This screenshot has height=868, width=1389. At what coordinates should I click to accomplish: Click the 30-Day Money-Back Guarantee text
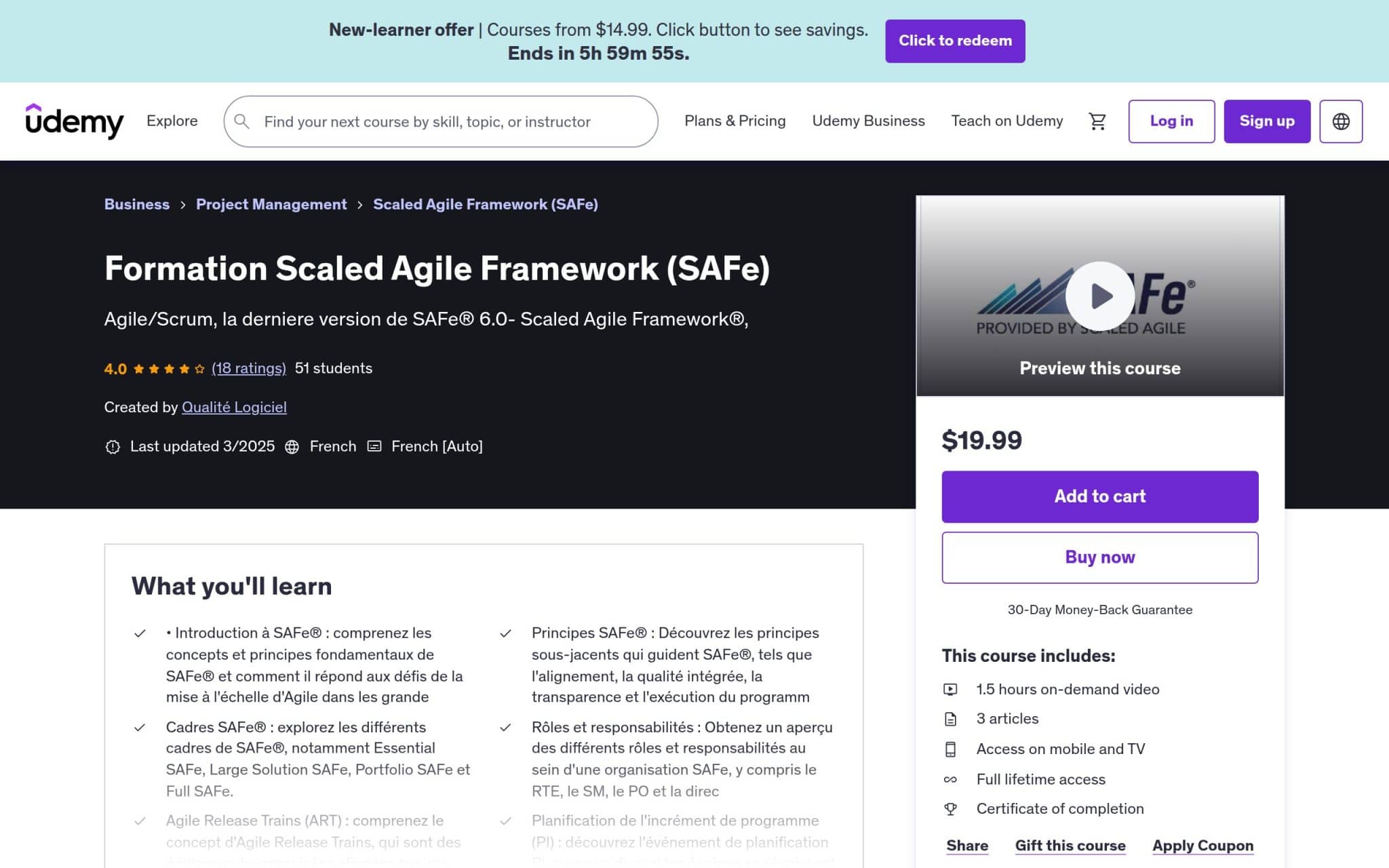(x=1099, y=610)
